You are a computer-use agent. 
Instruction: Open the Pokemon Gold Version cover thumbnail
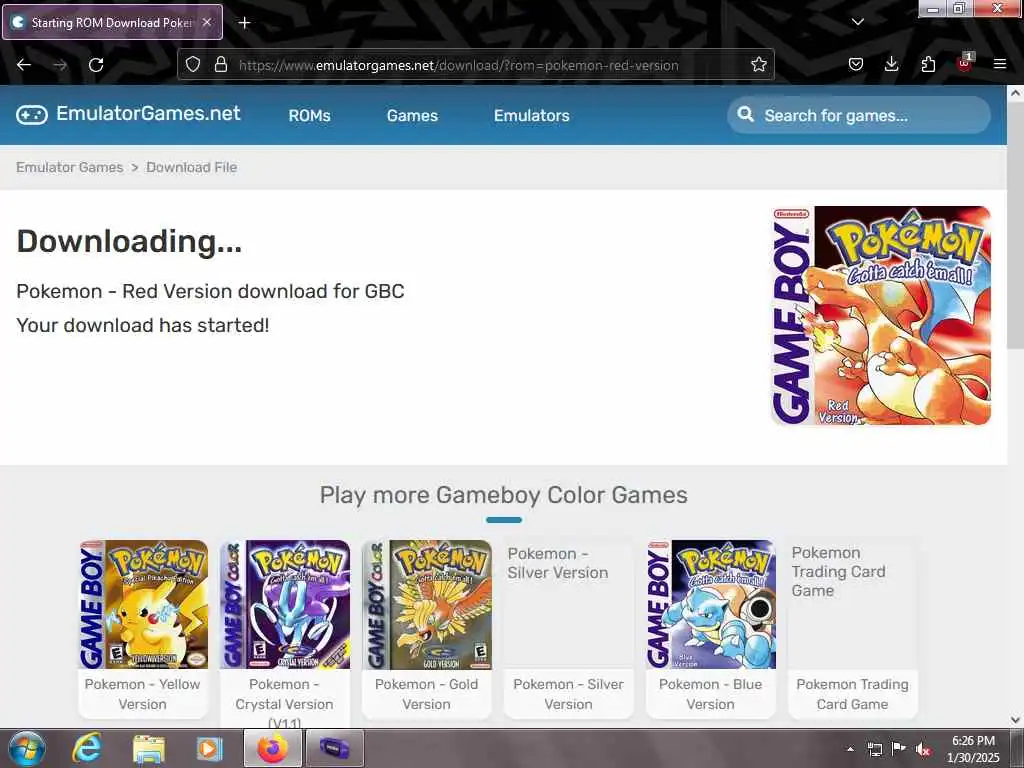point(427,604)
